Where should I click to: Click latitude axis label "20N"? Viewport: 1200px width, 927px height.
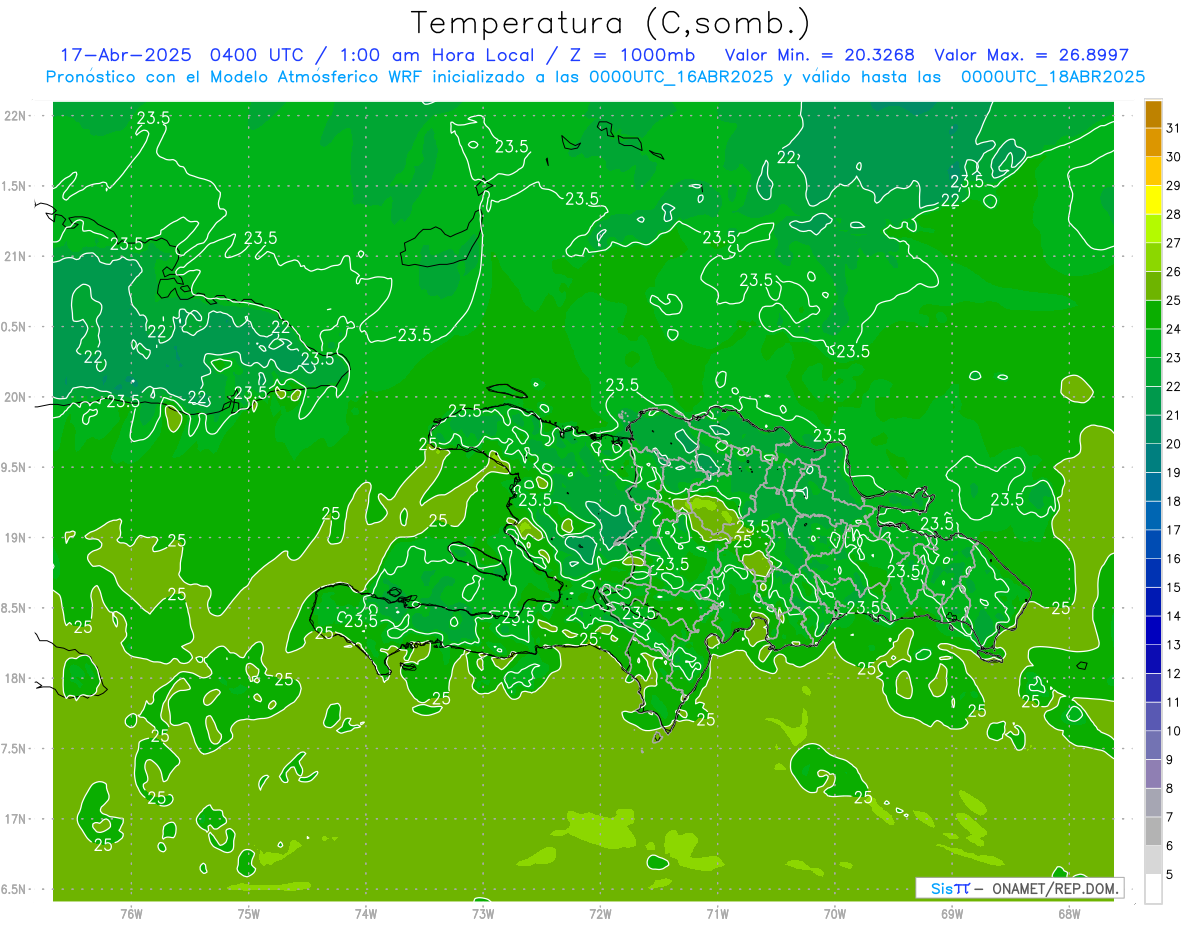point(14,398)
